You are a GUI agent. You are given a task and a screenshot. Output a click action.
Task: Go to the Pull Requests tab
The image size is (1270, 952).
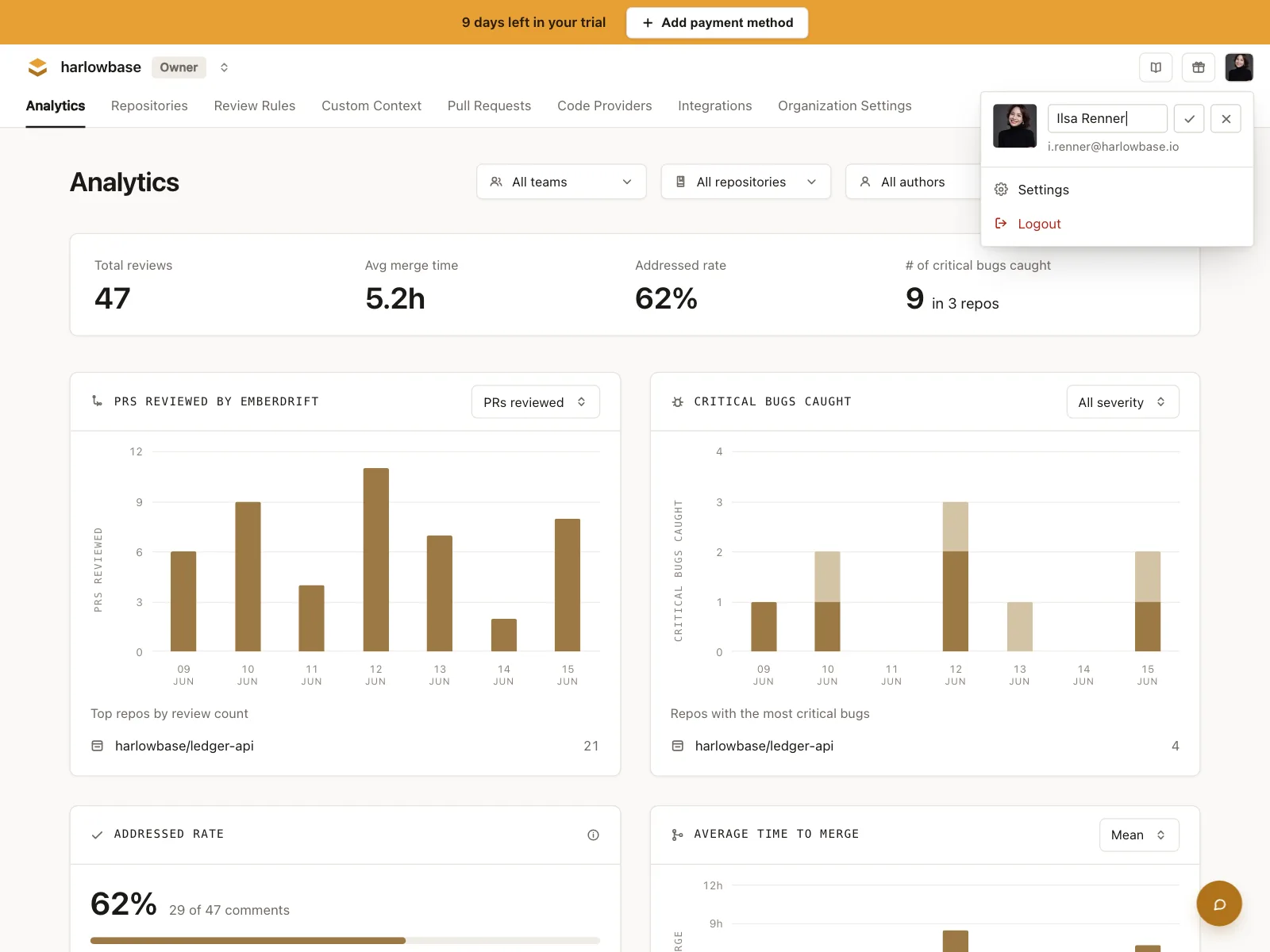pos(489,106)
